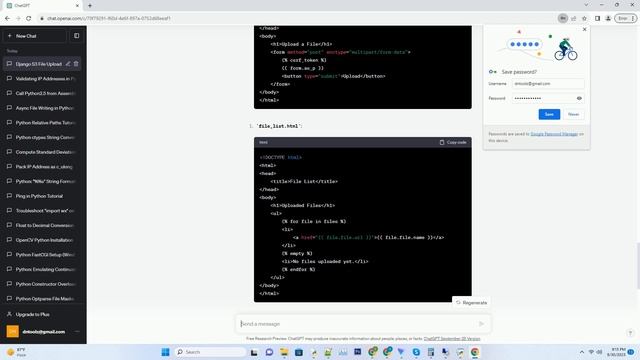Open Python "%%s" String Format chat
The height and width of the screenshot is (360, 640).
42,182
